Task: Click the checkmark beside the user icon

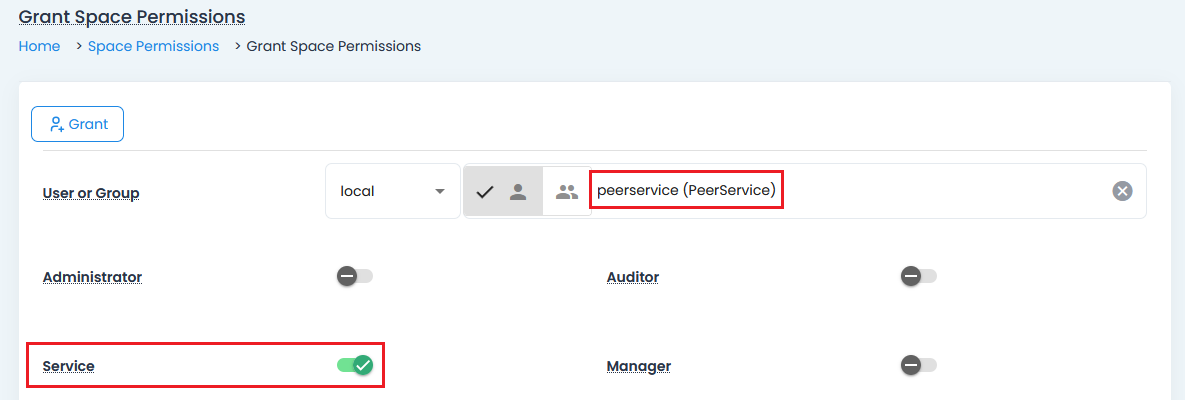Action: [x=485, y=192]
